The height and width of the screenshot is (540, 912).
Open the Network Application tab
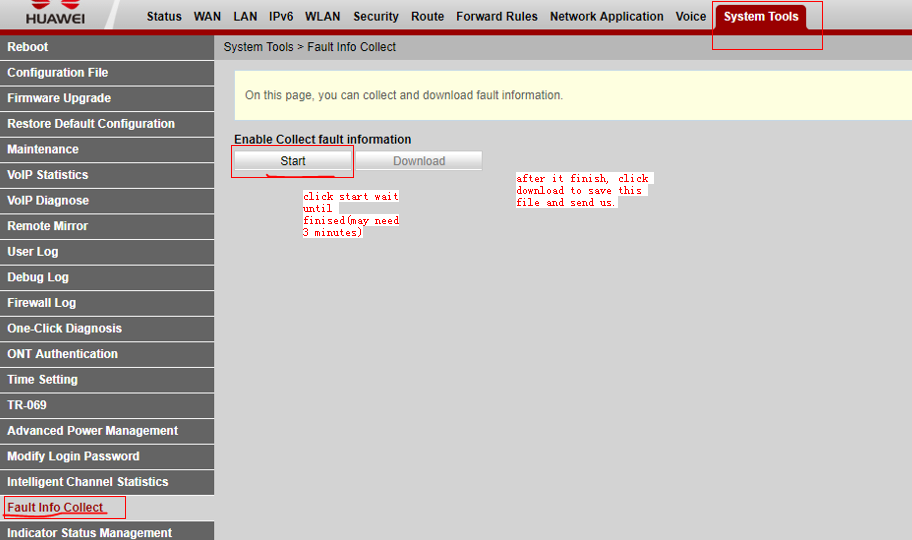(x=606, y=17)
